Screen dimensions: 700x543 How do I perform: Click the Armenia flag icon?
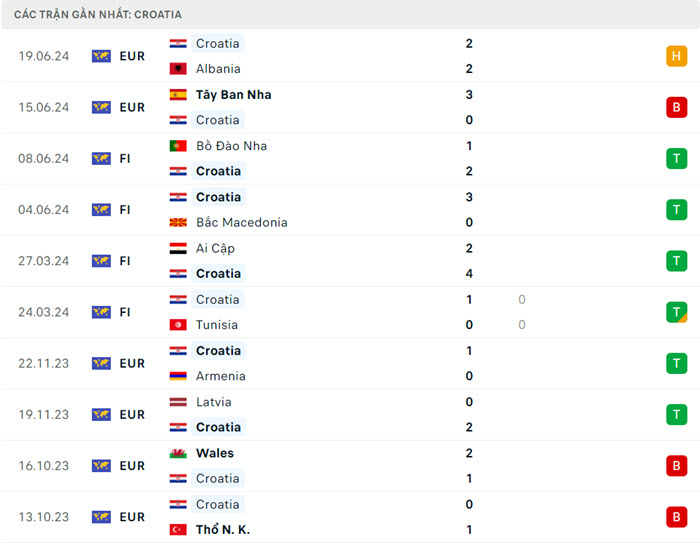point(178,376)
